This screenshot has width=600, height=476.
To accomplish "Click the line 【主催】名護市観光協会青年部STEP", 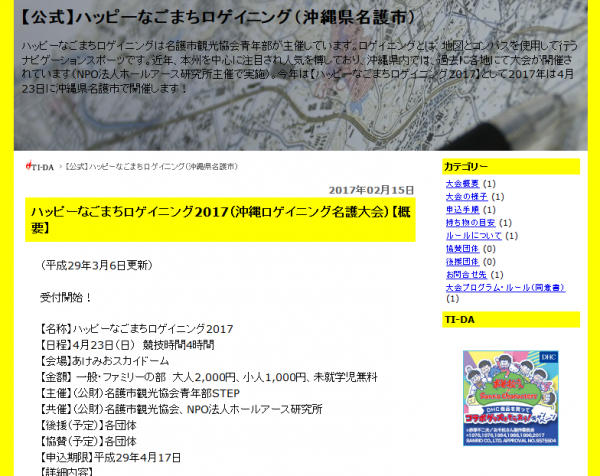I will (x=140, y=393).
